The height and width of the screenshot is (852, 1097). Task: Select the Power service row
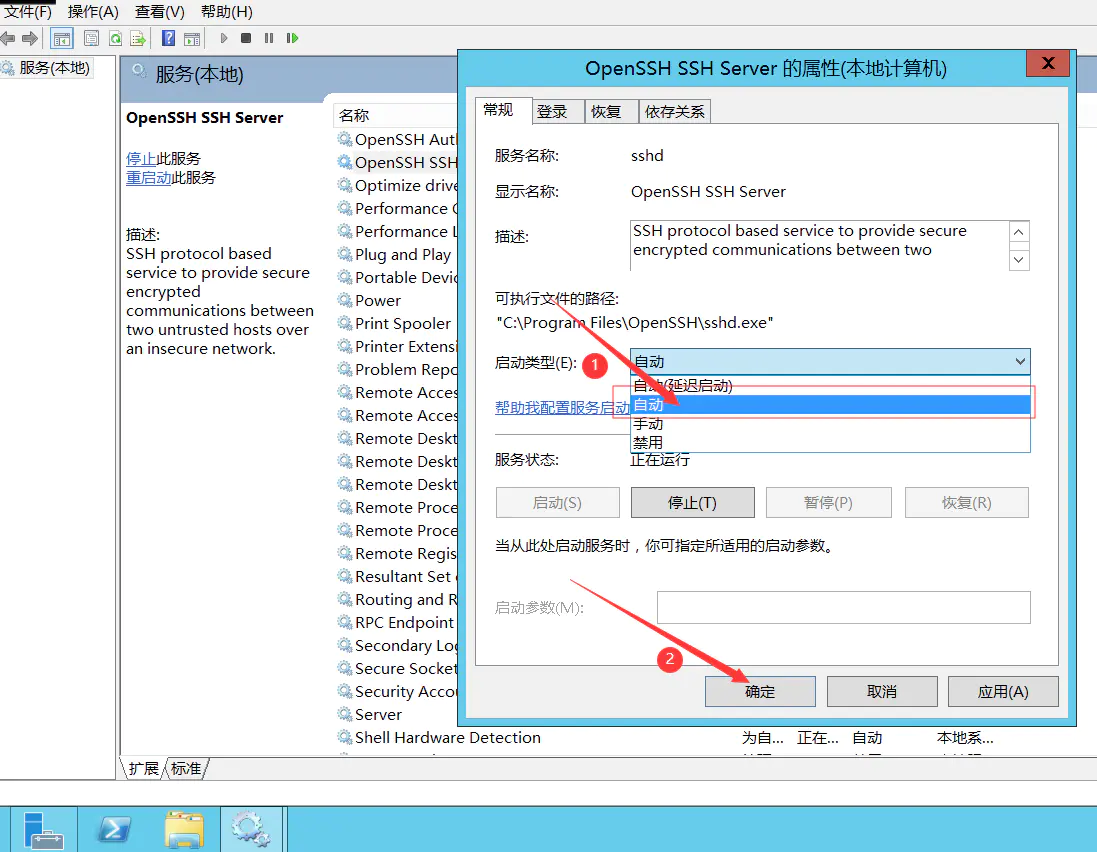397,301
